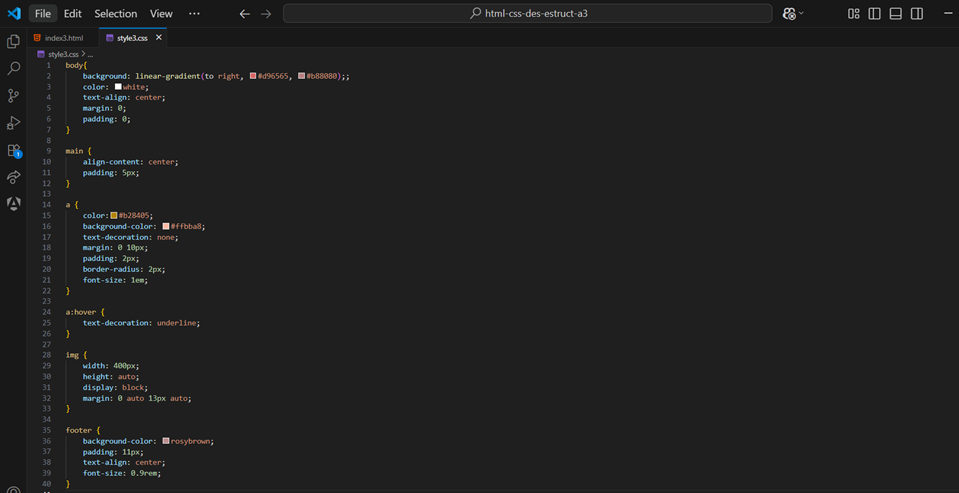Image resolution: width=959 pixels, height=493 pixels.
Task: Go back with the left arrow
Action: coord(245,13)
